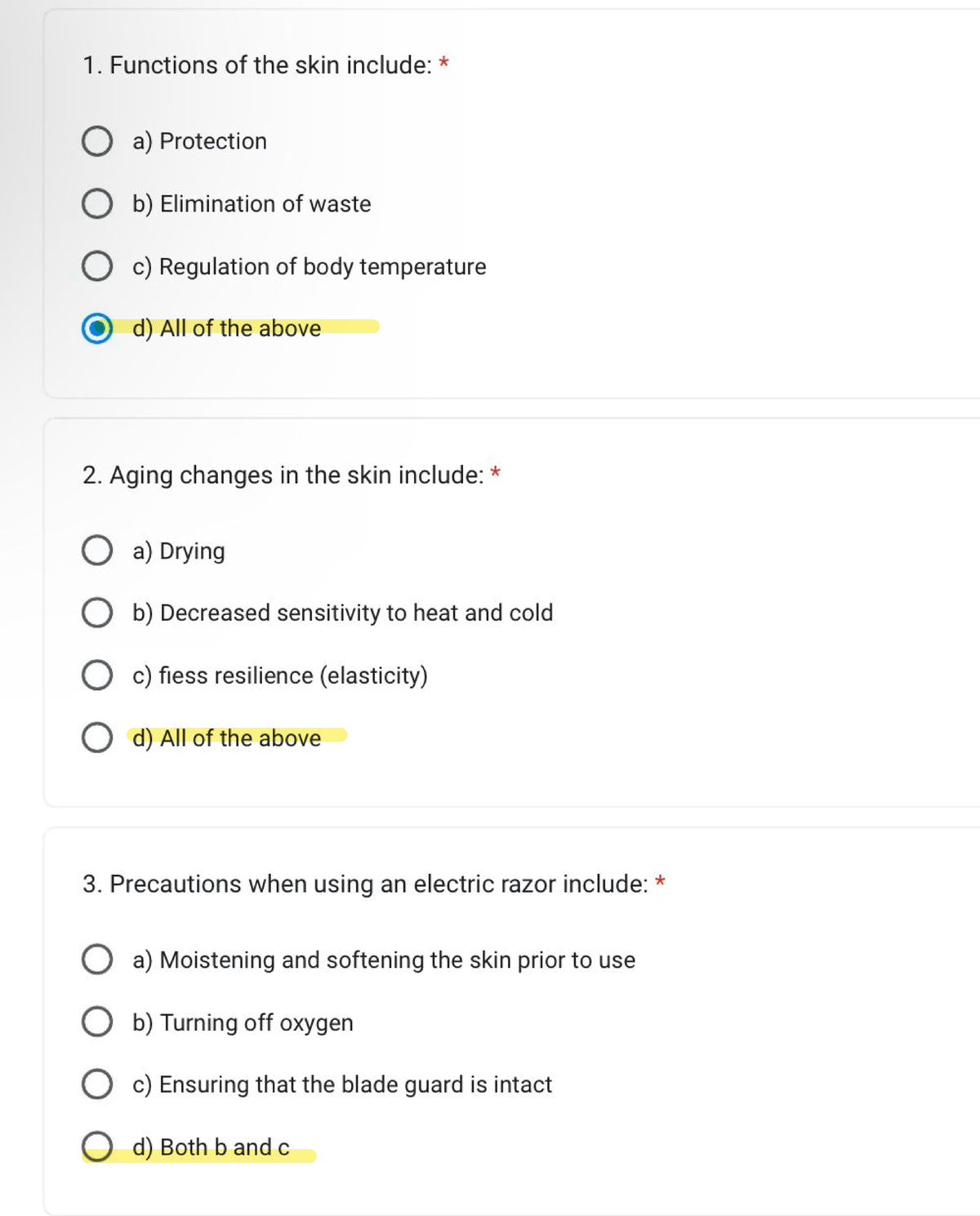Click the question 1 title text
Viewport: 980px width, 1216px height.
pyautogui.click(x=257, y=65)
